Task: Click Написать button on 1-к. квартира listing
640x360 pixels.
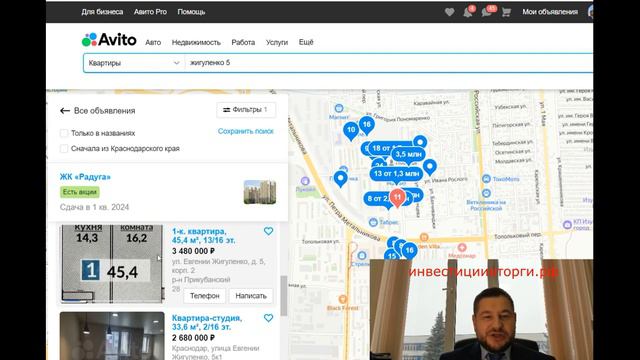Action: (x=251, y=296)
